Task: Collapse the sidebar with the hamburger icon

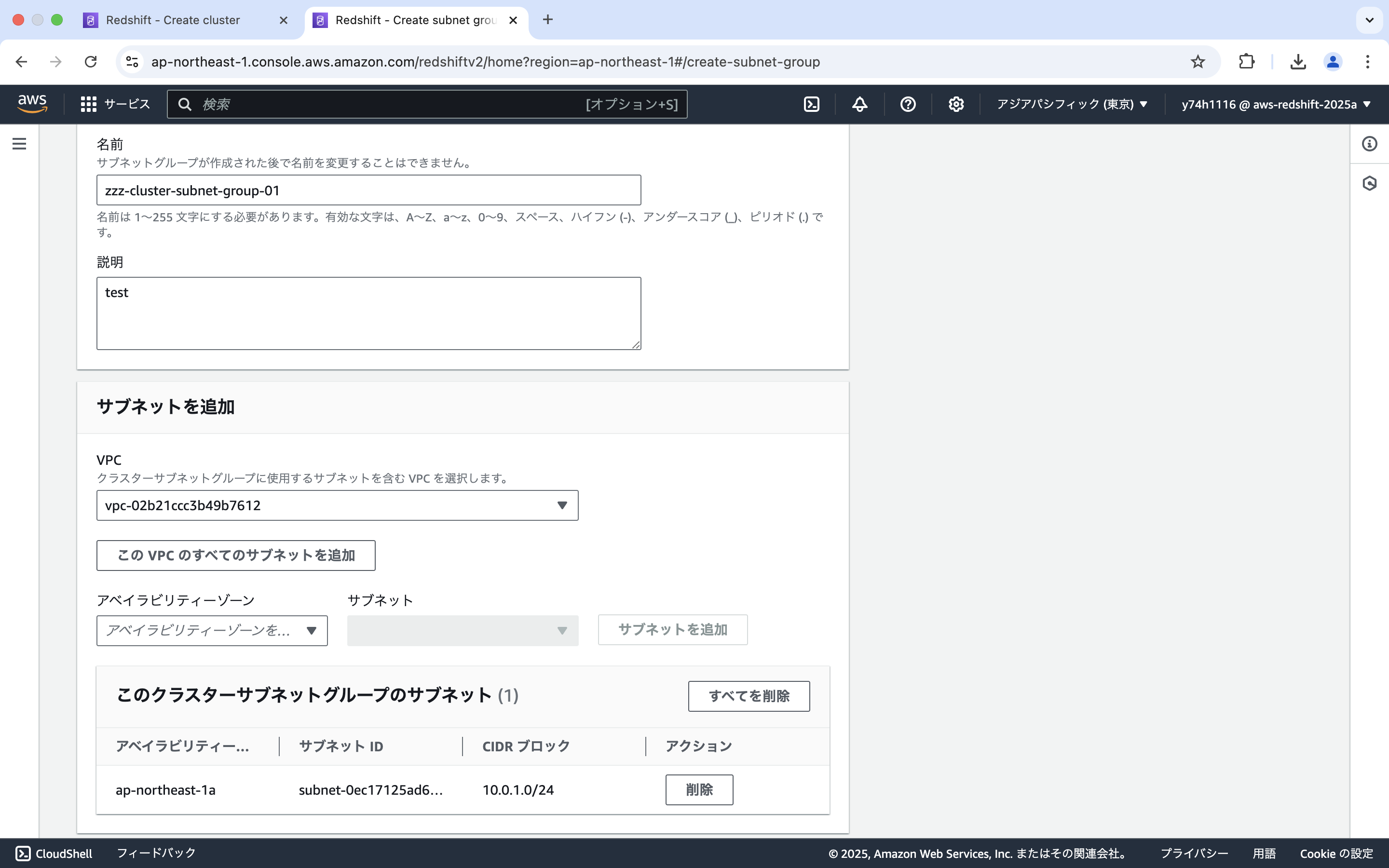Action: click(x=19, y=144)
